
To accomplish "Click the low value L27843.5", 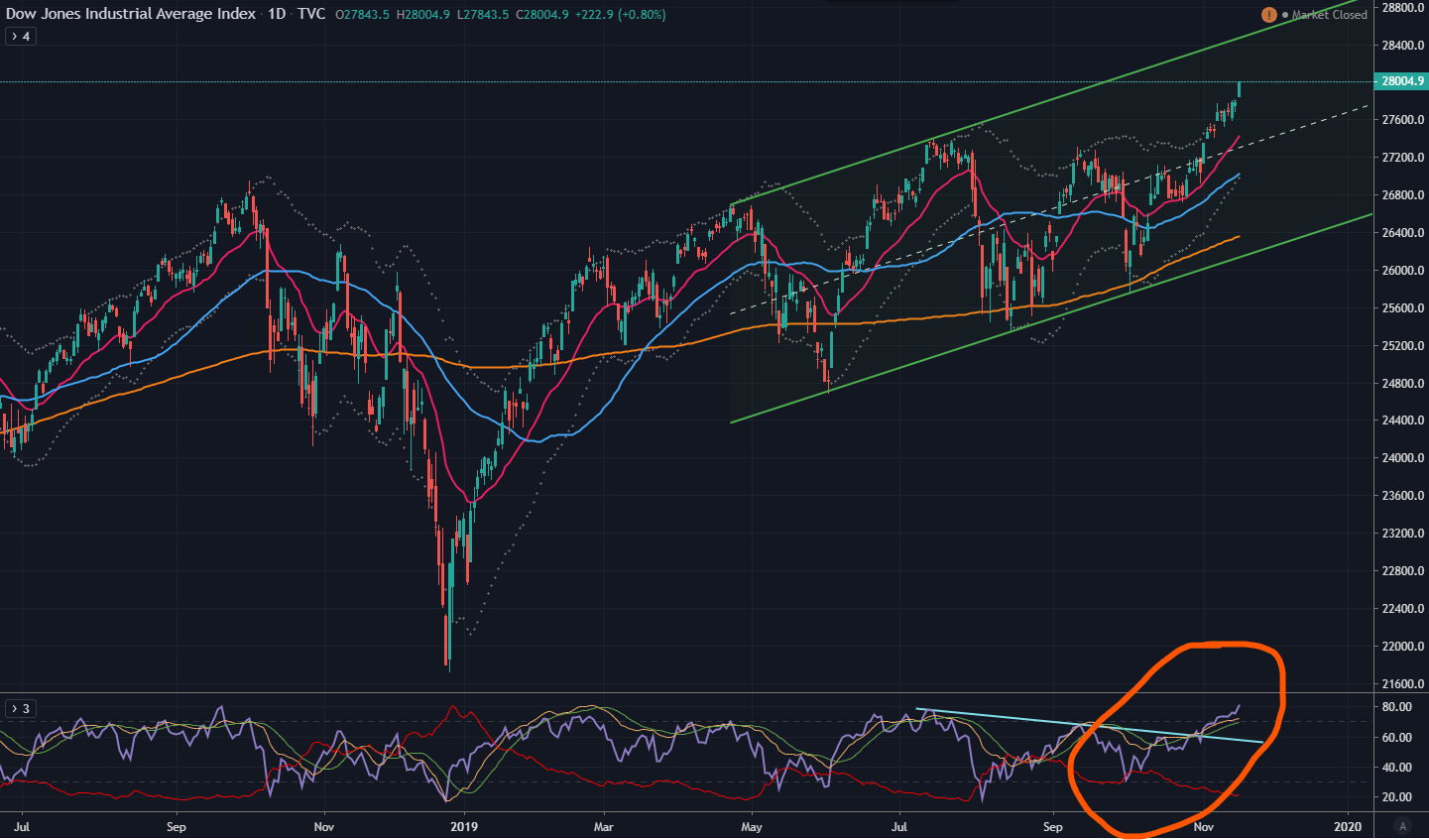I will (483, 15).
